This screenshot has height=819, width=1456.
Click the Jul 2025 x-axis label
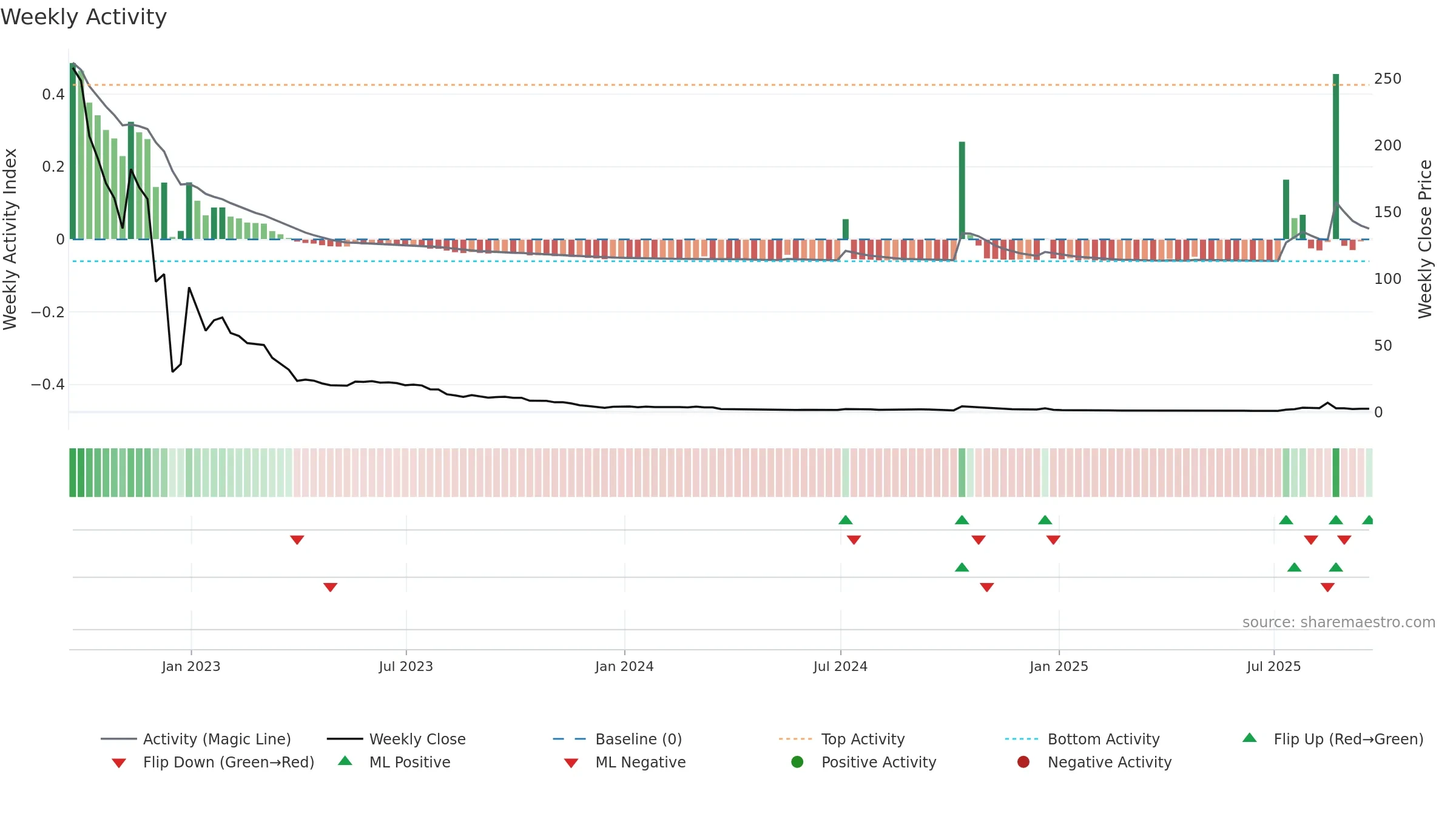click(1274, 666)
